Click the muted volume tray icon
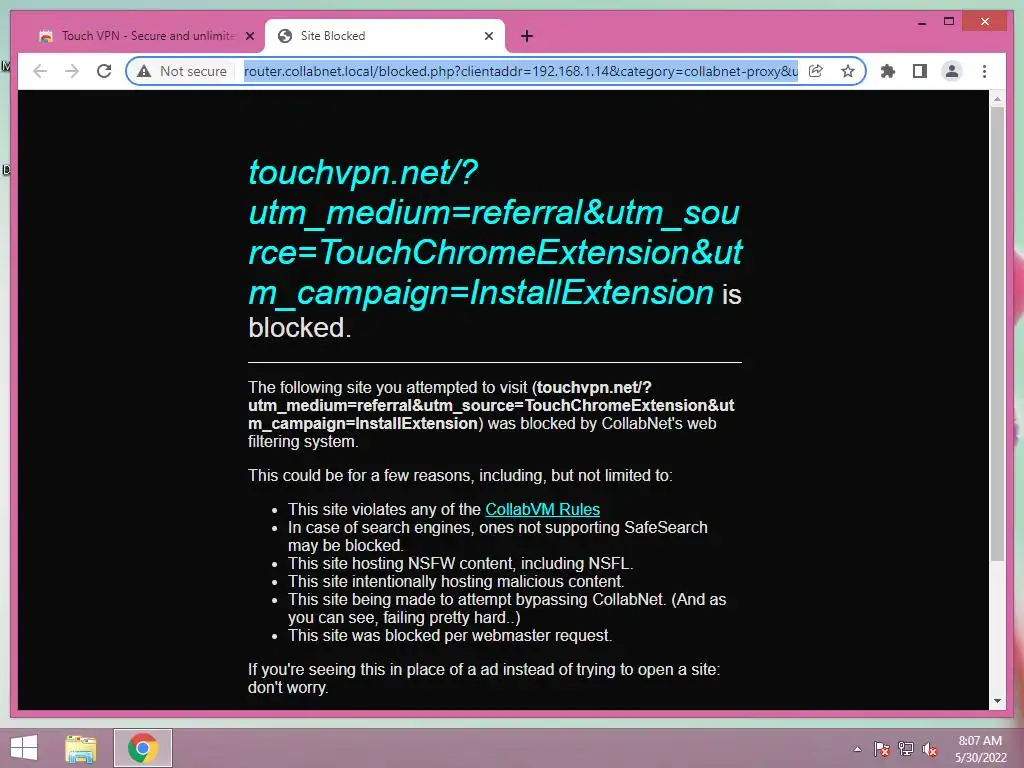Screen dimensions: 1024x768 930,749
